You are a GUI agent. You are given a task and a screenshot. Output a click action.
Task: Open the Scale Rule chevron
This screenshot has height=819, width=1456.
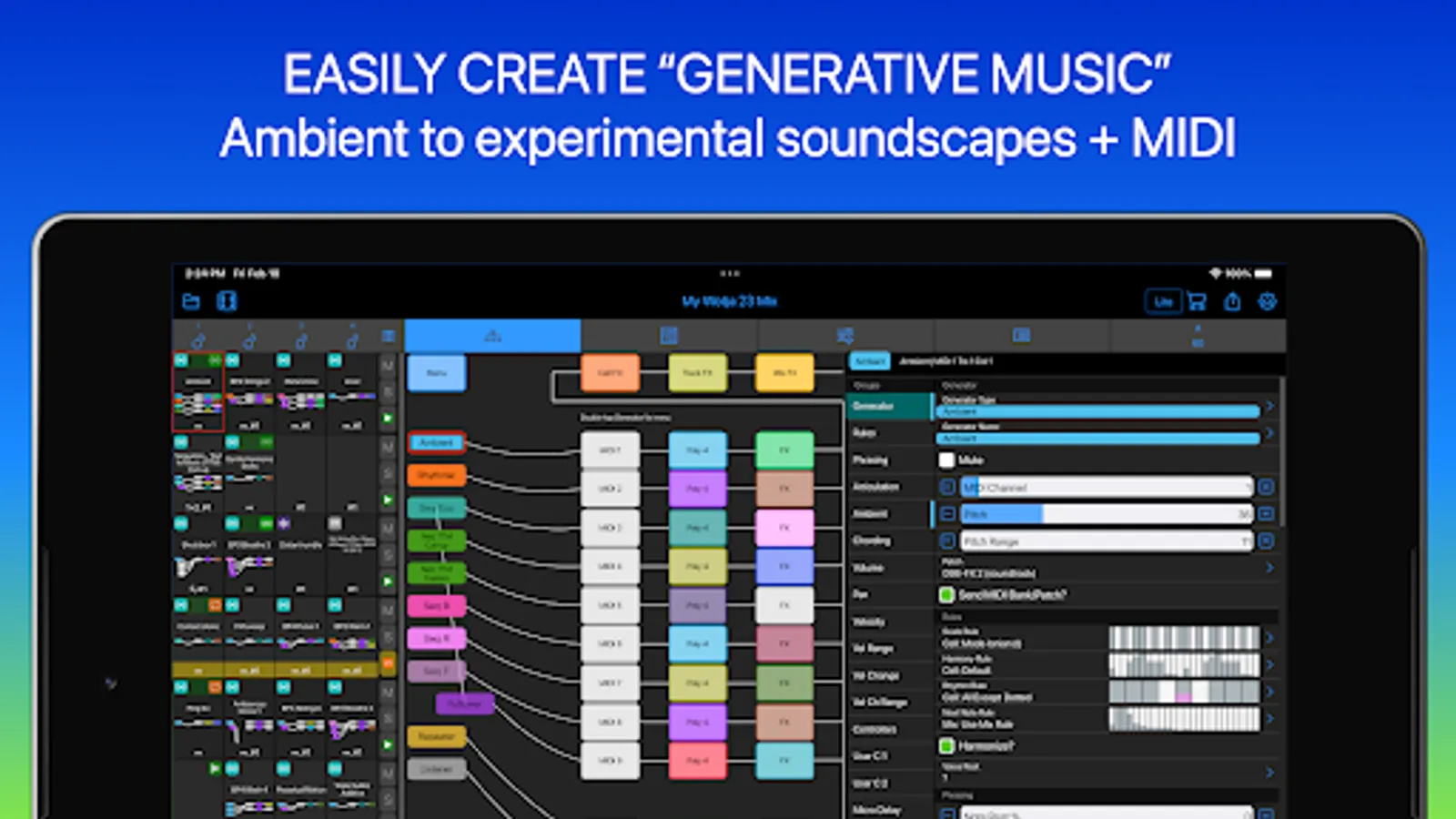click(1269, 638)
